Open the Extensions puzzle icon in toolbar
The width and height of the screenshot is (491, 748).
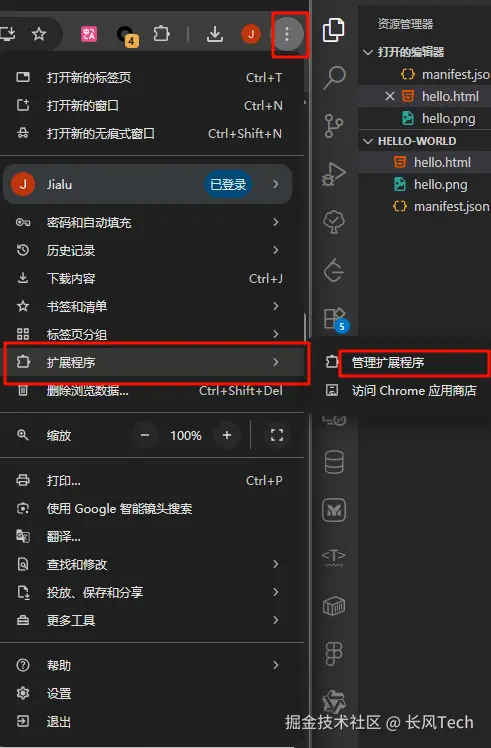tap(162, 34)
